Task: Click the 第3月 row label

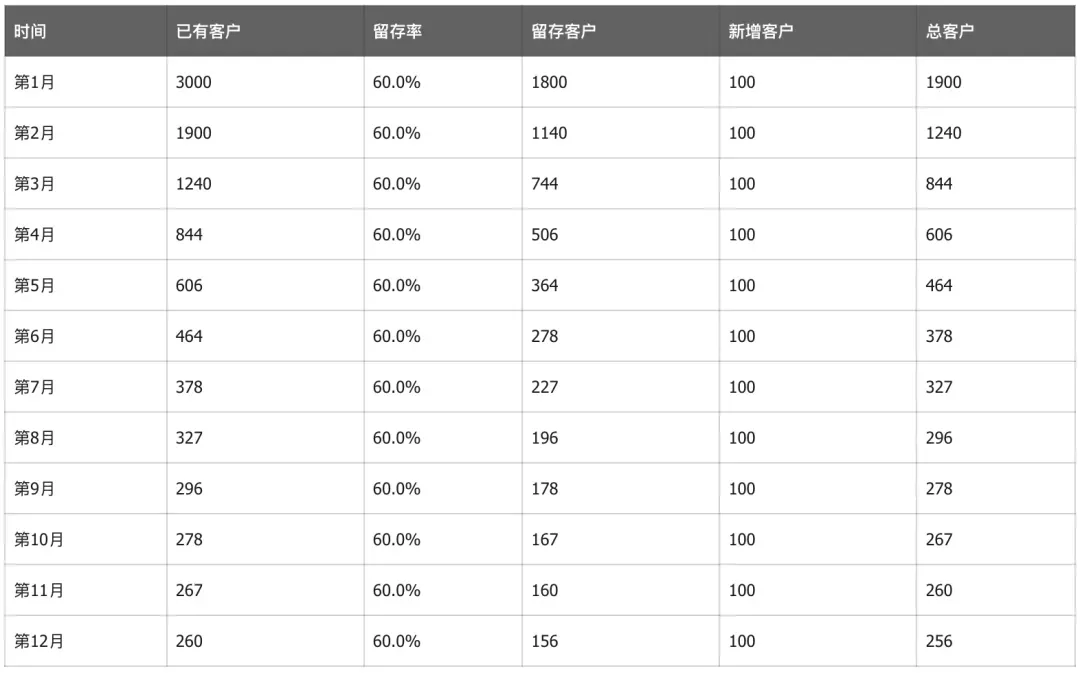Action: point(34,184)
